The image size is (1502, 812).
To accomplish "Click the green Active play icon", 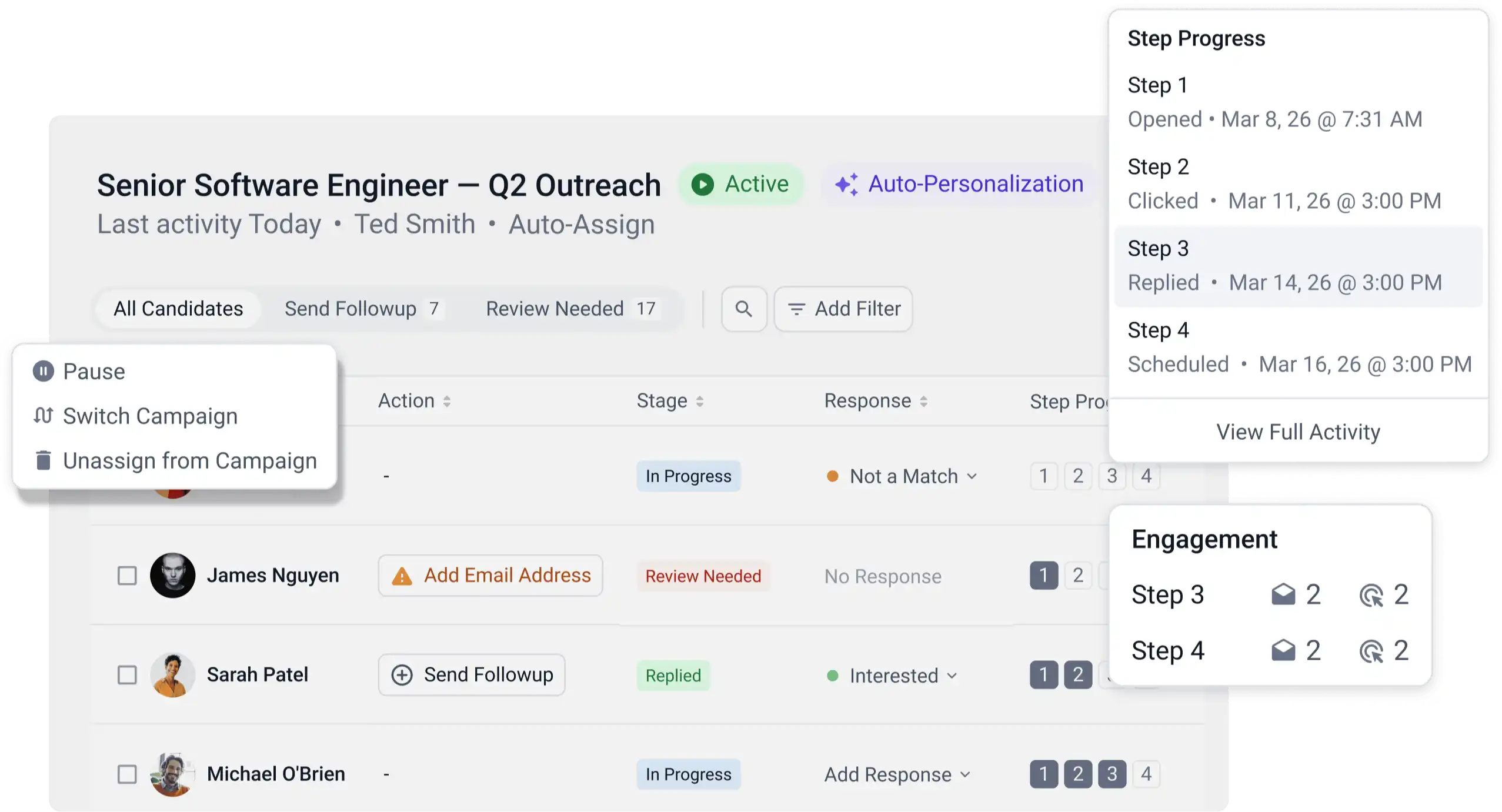I will point(702,184).
